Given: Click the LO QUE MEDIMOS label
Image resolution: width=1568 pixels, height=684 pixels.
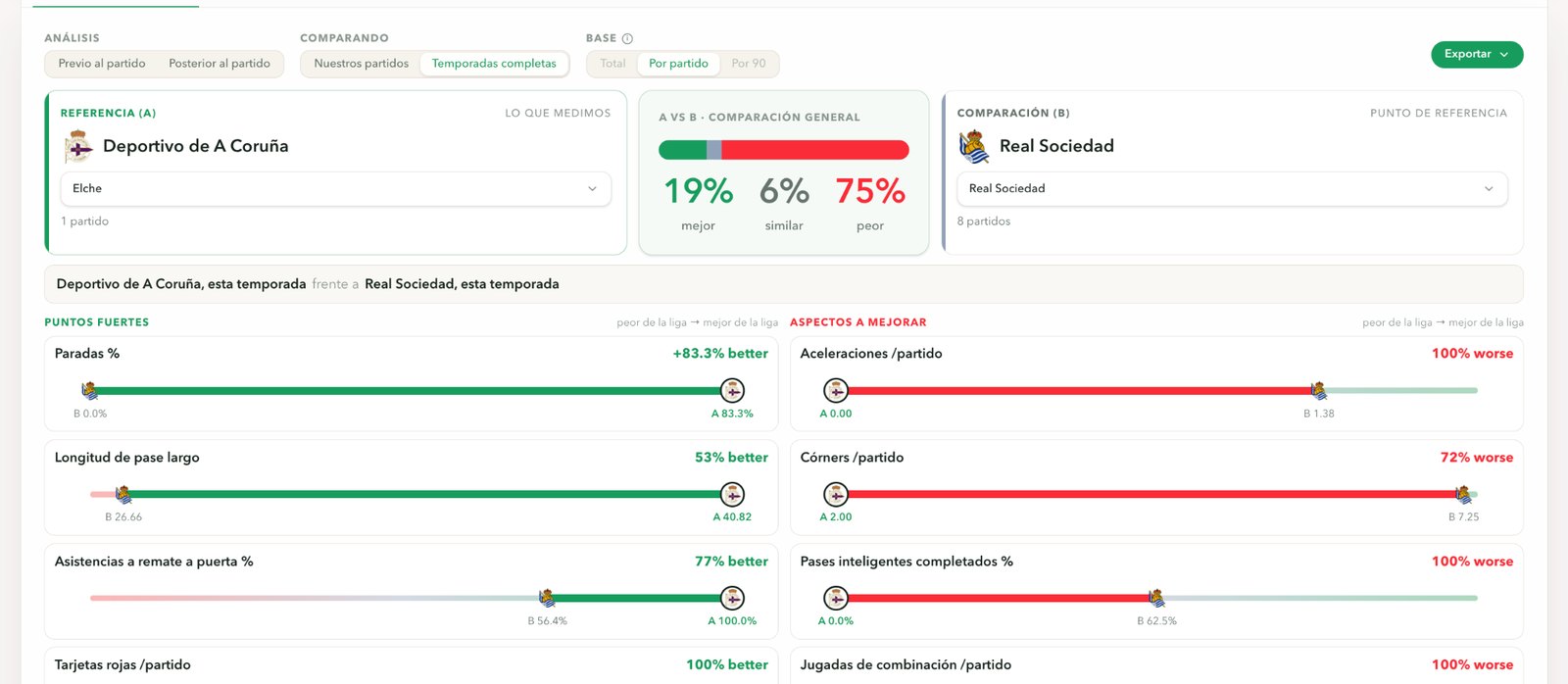Looking at the screenshot, I should pos(558,114).
